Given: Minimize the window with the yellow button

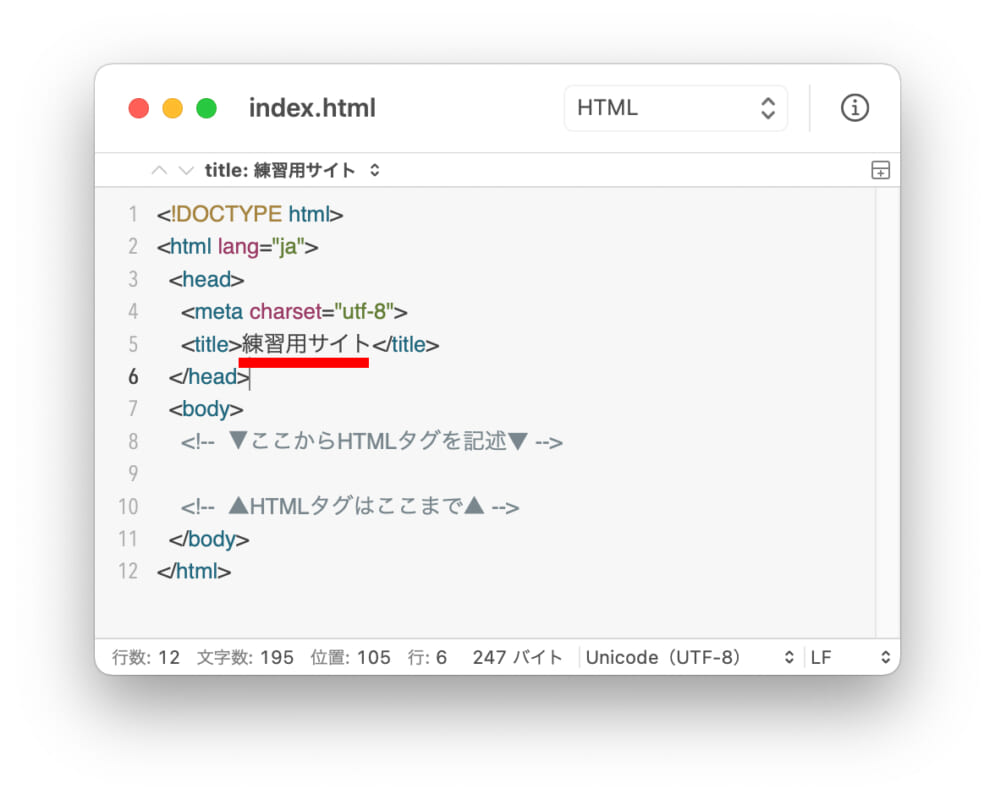Looking at the screenshot, I should point(172,108).
